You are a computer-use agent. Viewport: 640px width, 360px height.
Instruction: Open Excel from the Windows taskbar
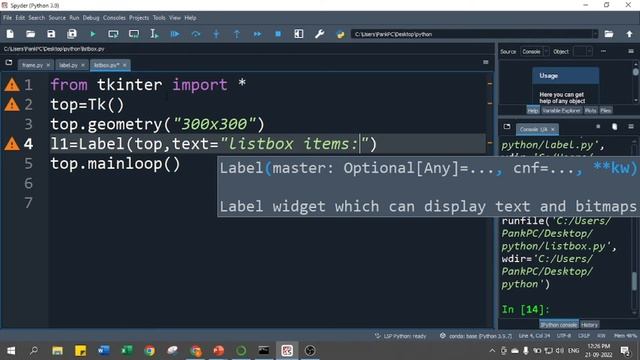127,351
